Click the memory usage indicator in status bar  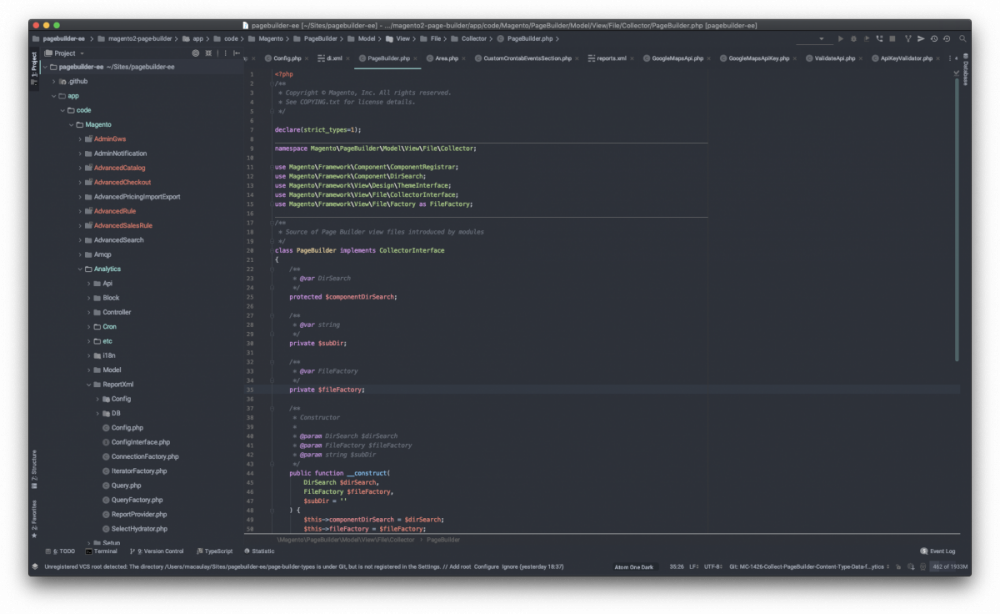coord(948,567)
